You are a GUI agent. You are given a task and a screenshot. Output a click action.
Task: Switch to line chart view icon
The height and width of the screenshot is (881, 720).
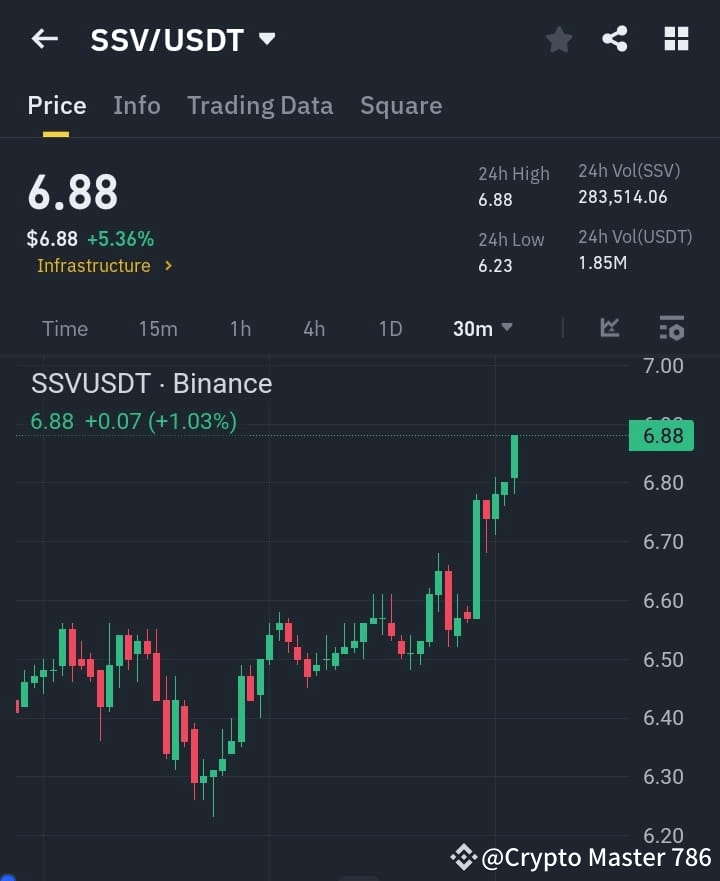(610, 328)
